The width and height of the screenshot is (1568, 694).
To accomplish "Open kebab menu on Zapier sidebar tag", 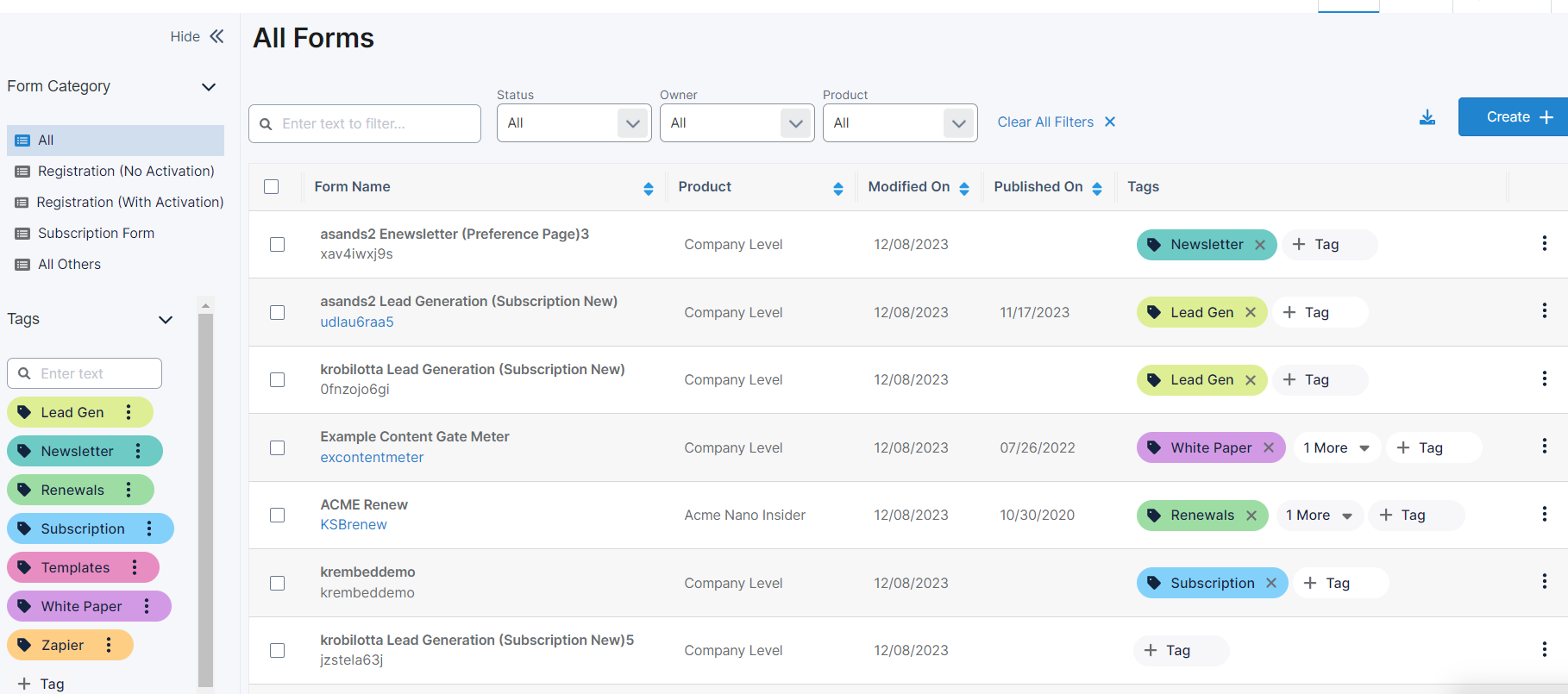I will pos(109,645).
